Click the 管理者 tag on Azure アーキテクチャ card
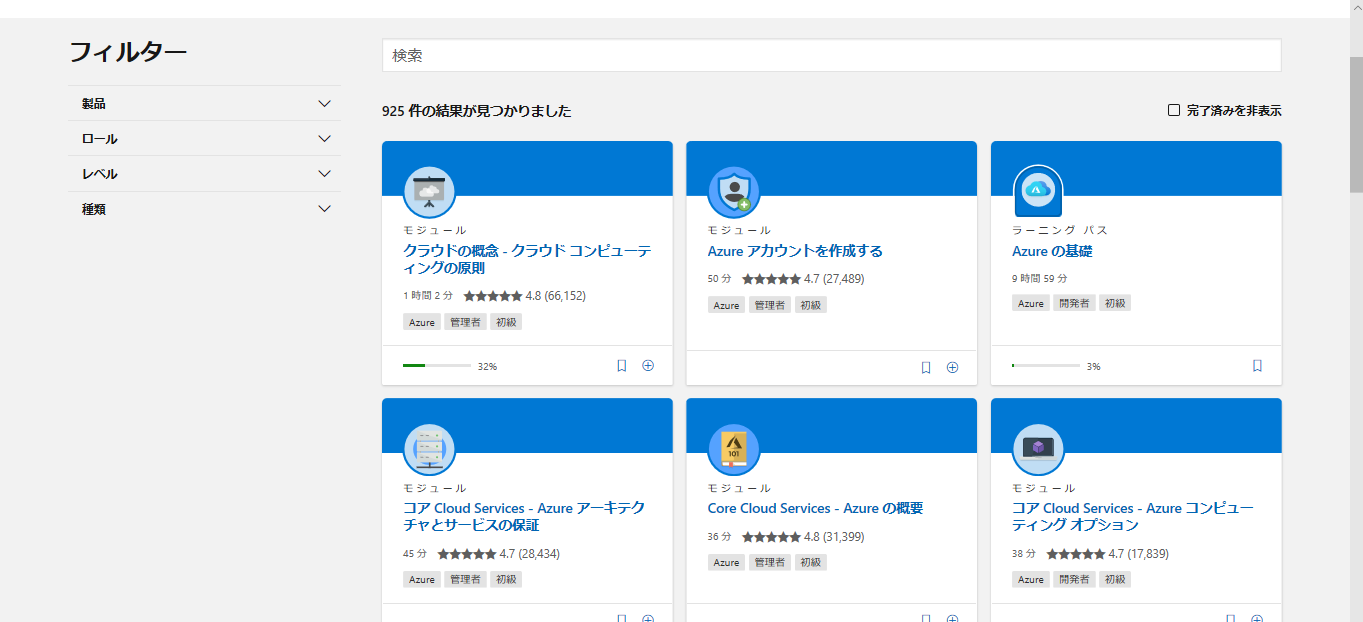 [465, 579]
